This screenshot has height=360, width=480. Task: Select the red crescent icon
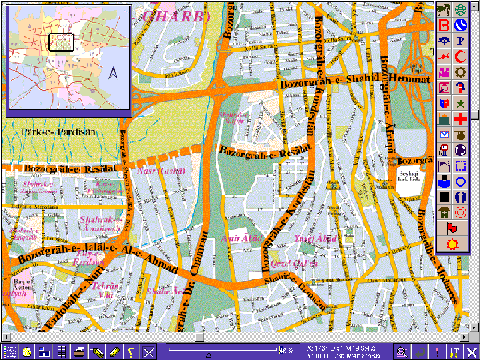[461, 56]
